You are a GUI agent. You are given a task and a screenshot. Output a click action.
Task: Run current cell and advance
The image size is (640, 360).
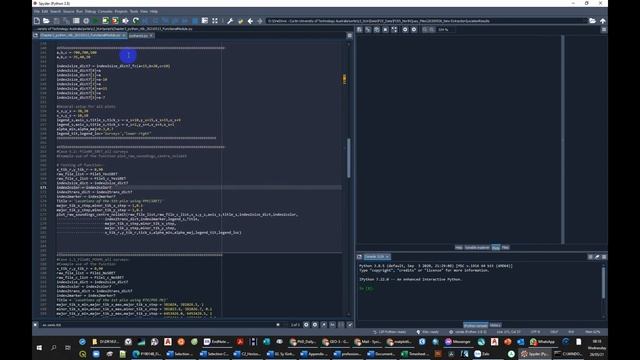(115, 20)
